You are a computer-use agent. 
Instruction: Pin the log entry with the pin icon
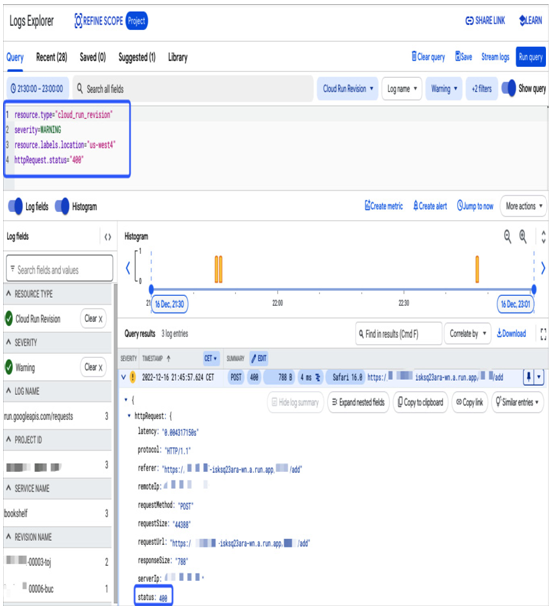coord(528,376)
